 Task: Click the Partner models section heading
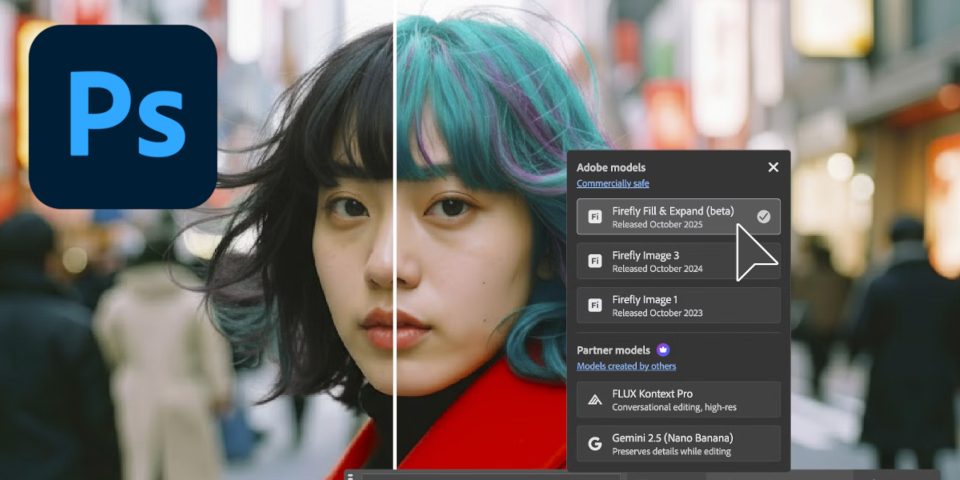click(612, 350)
